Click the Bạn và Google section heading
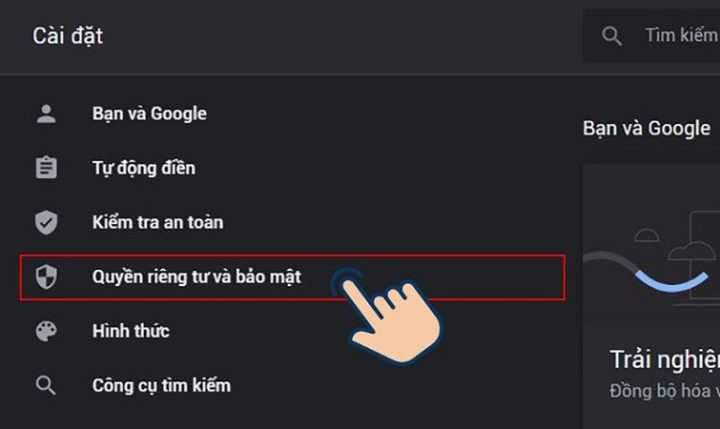 point(646,128)
